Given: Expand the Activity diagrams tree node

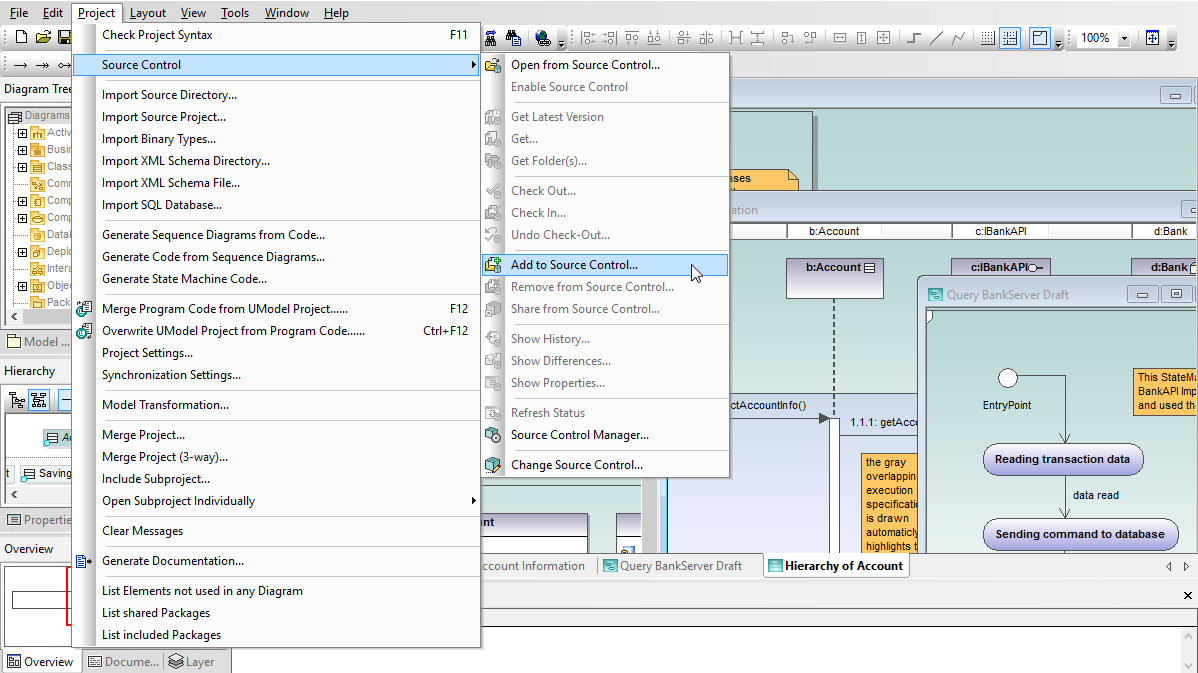Looking at the screenshot, I should pyautogui.click(x=22, y=133).
